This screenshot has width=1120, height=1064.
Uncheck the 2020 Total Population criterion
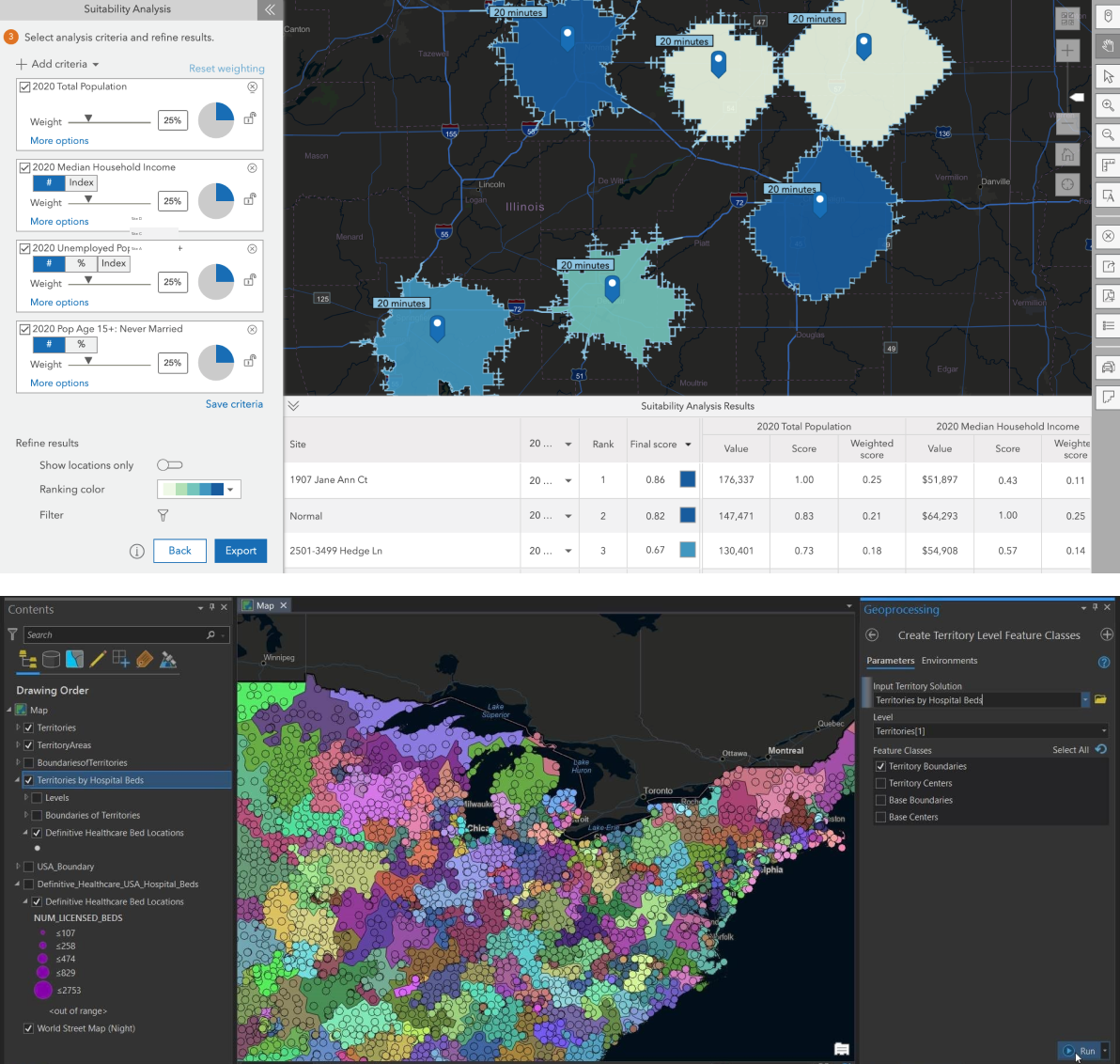tap(23, 86)
